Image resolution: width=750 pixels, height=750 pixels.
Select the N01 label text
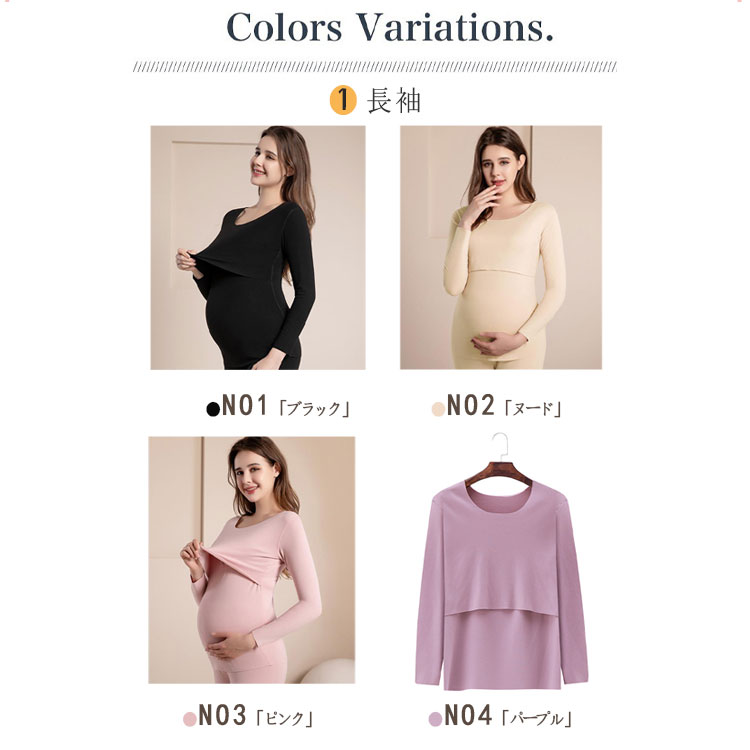tap(245, 406)
